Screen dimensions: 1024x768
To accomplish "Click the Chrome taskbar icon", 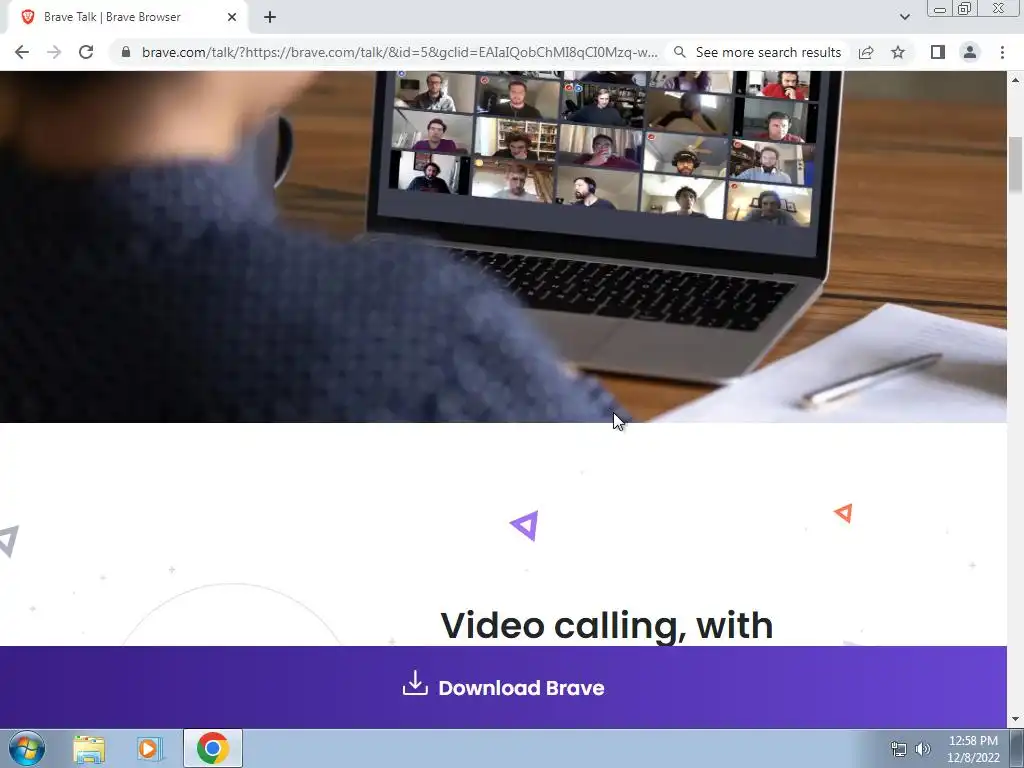I will 212,748.
